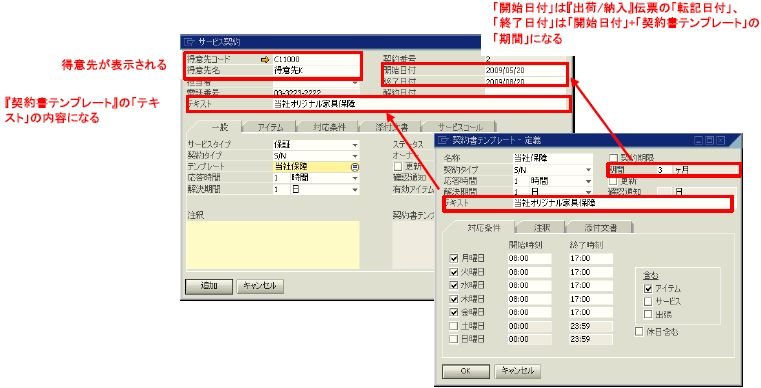Image resolution: width=761 pixels, height=388 pixels.
Task: Uncheck the 月曜日 checkbox
Action: click(454, 259)
